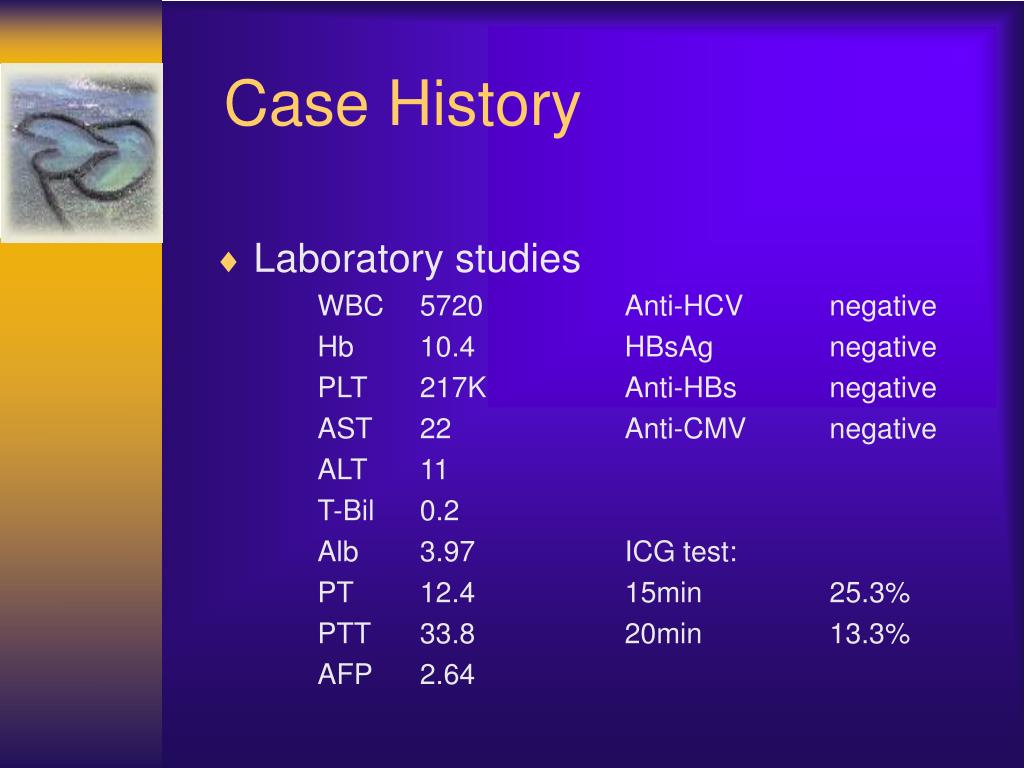
Task: Click the ICG result "13.3%"
Action: pyautogui.click(x=869, y=633)
